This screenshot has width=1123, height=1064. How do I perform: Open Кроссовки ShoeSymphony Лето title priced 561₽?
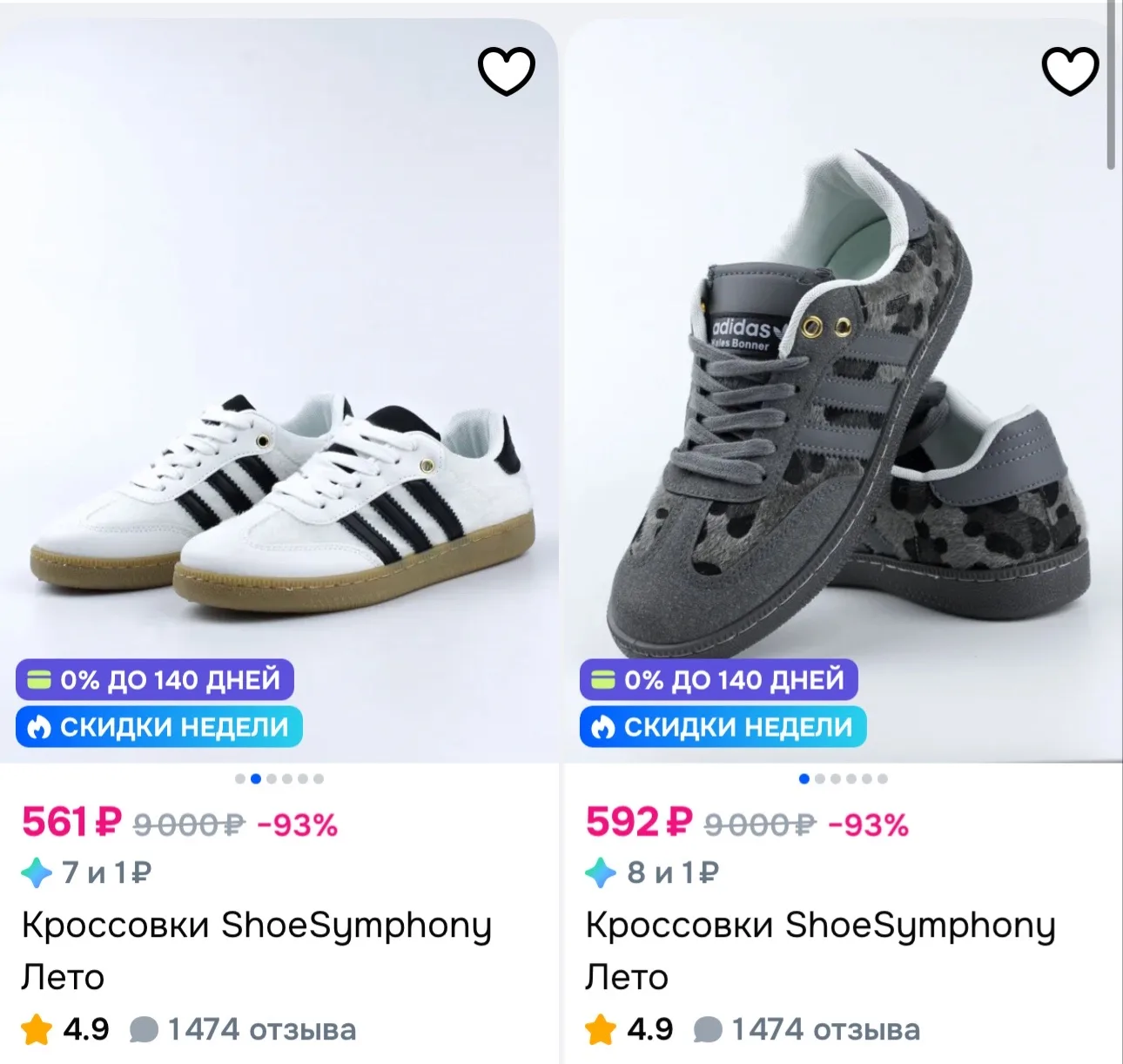256,951
